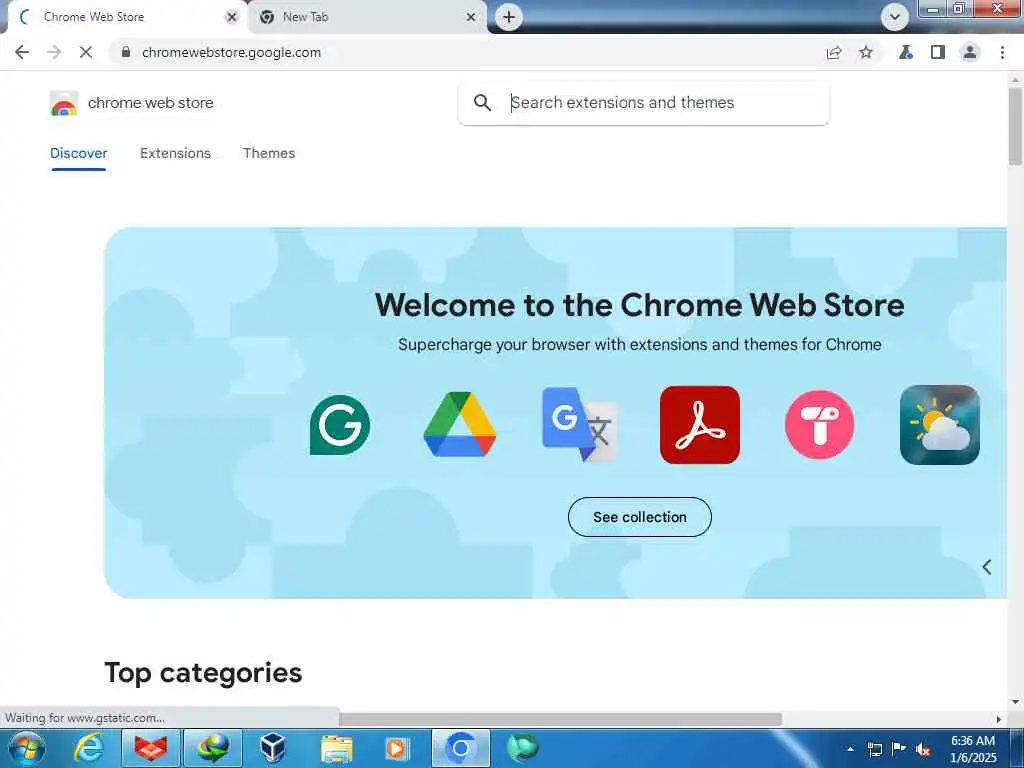The height and width of the screenshot is (768, 1024).
Task: Open the Adobe Acrobat extension icon
Action: [699, 425]
